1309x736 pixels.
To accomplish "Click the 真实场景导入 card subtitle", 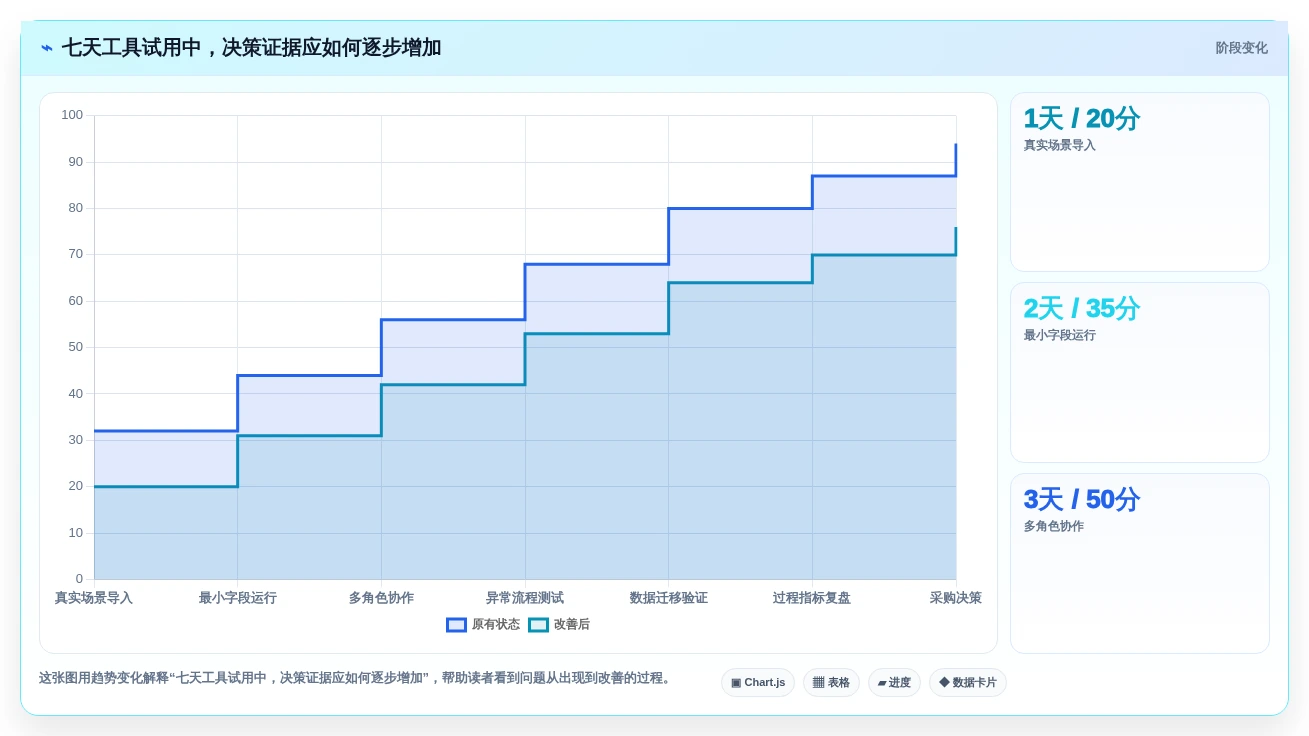I will 1059,145.
